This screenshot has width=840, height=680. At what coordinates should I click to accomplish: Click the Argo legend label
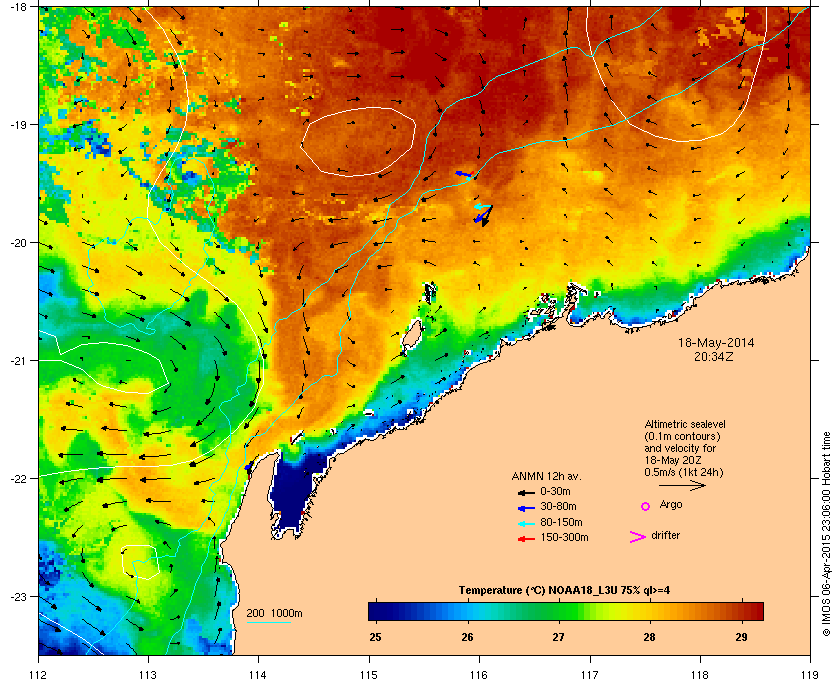tap(671, 505)
